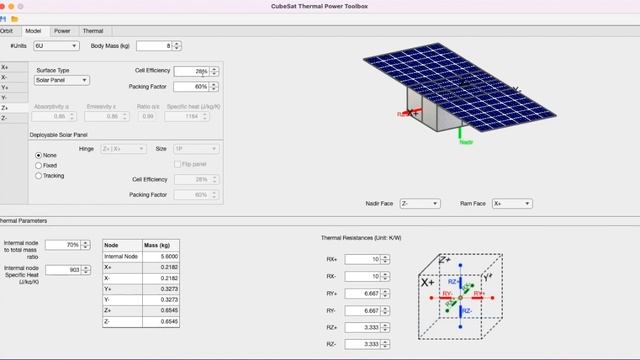The height and width of the screenshot is (360, 640).
Task: Click the open folder icon in the toolbar
Action: tap(15, 19)
